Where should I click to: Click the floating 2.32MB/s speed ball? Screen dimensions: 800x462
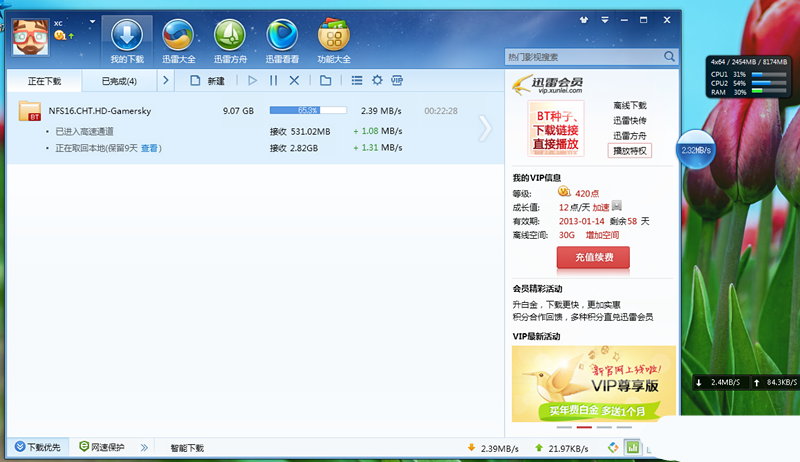click(x=696, y=150)
